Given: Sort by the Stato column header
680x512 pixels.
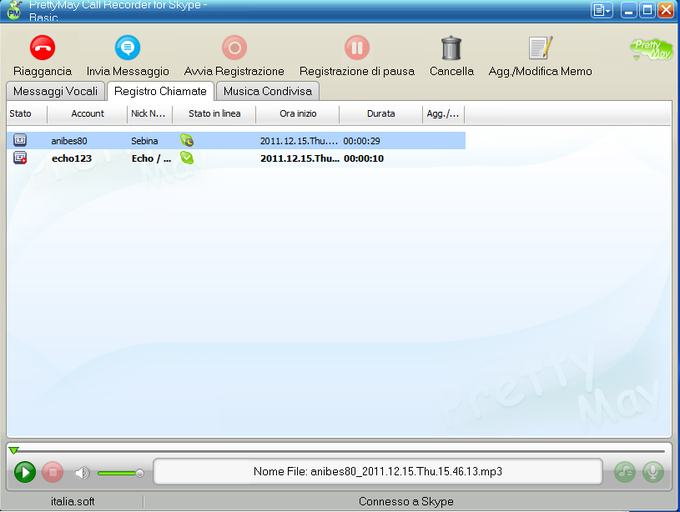Looking at the screenshot, I should coord(27,114).
